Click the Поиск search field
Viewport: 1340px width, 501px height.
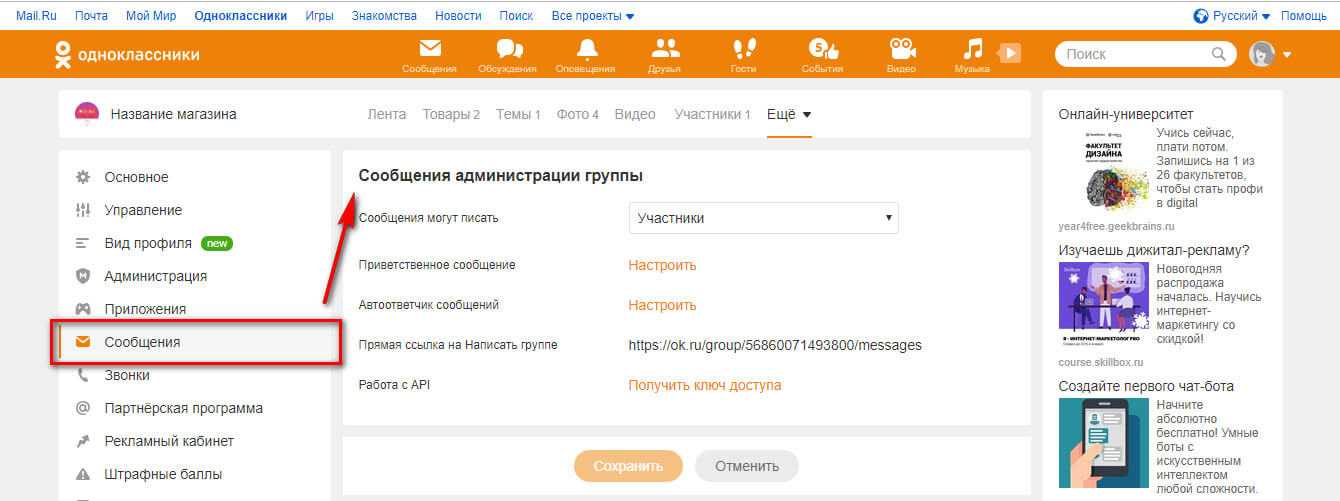point(1135,54)
